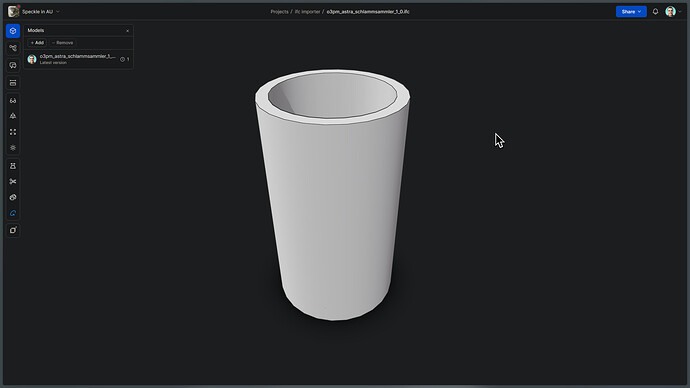Click the Remove model button
Screen dimensions: 690x388
(x=62, y=43)
